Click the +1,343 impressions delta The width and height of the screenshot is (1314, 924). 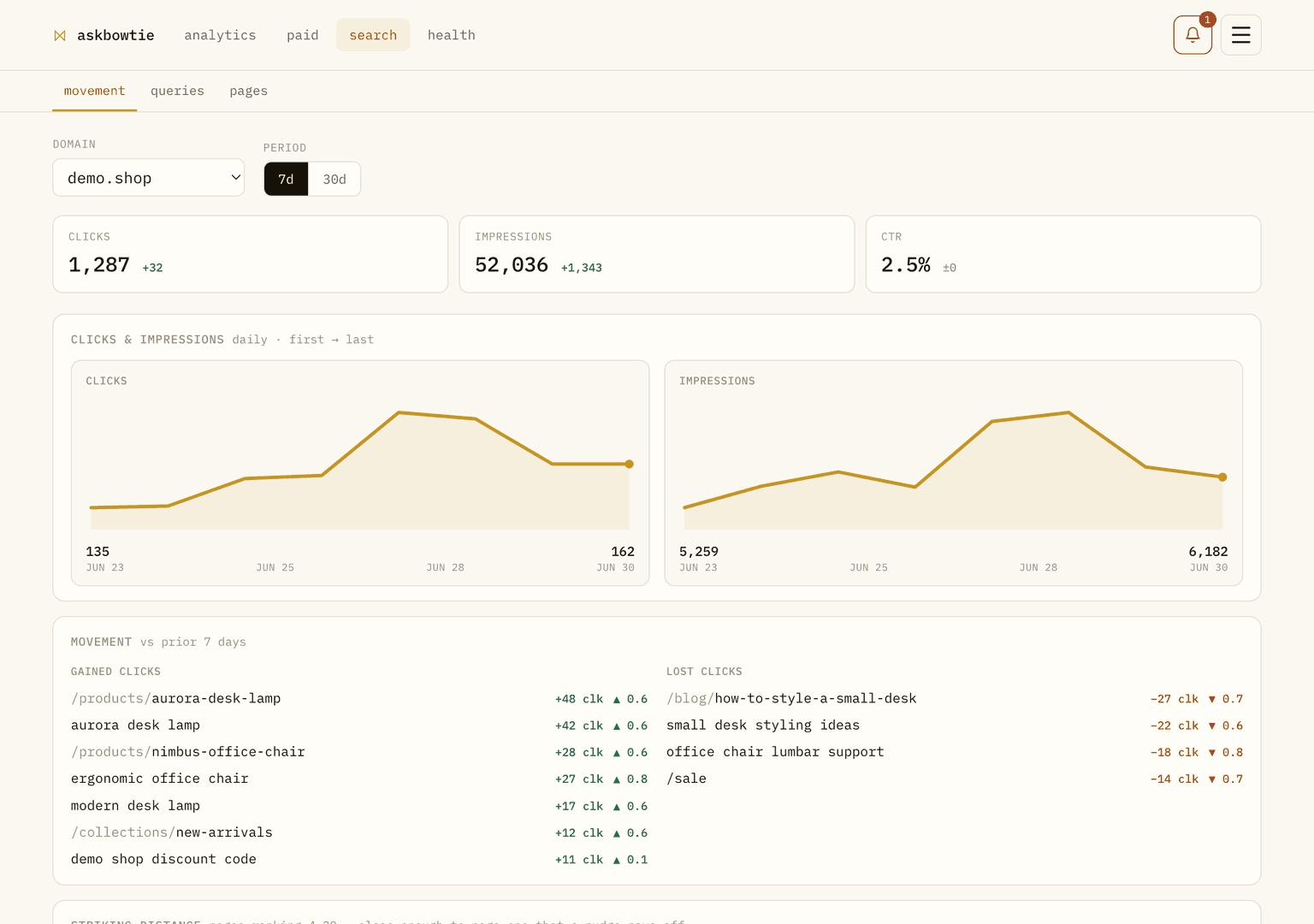(x=582, y=268)
